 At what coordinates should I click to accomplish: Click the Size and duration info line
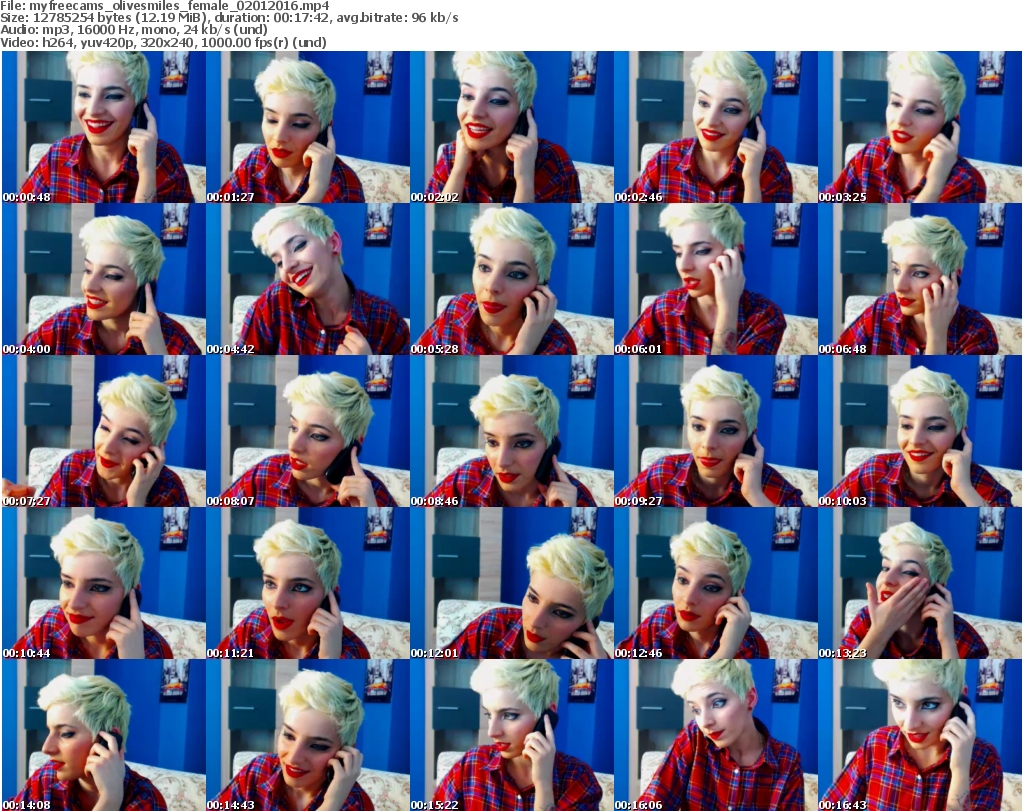point(229,18)
